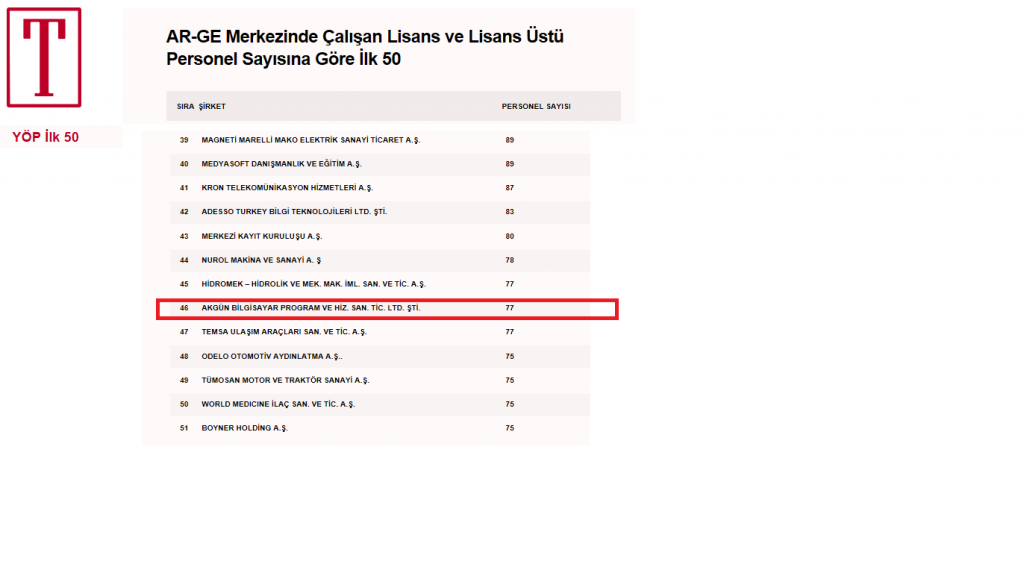Click personnel count 89 for MEDYASOFT

509,164
